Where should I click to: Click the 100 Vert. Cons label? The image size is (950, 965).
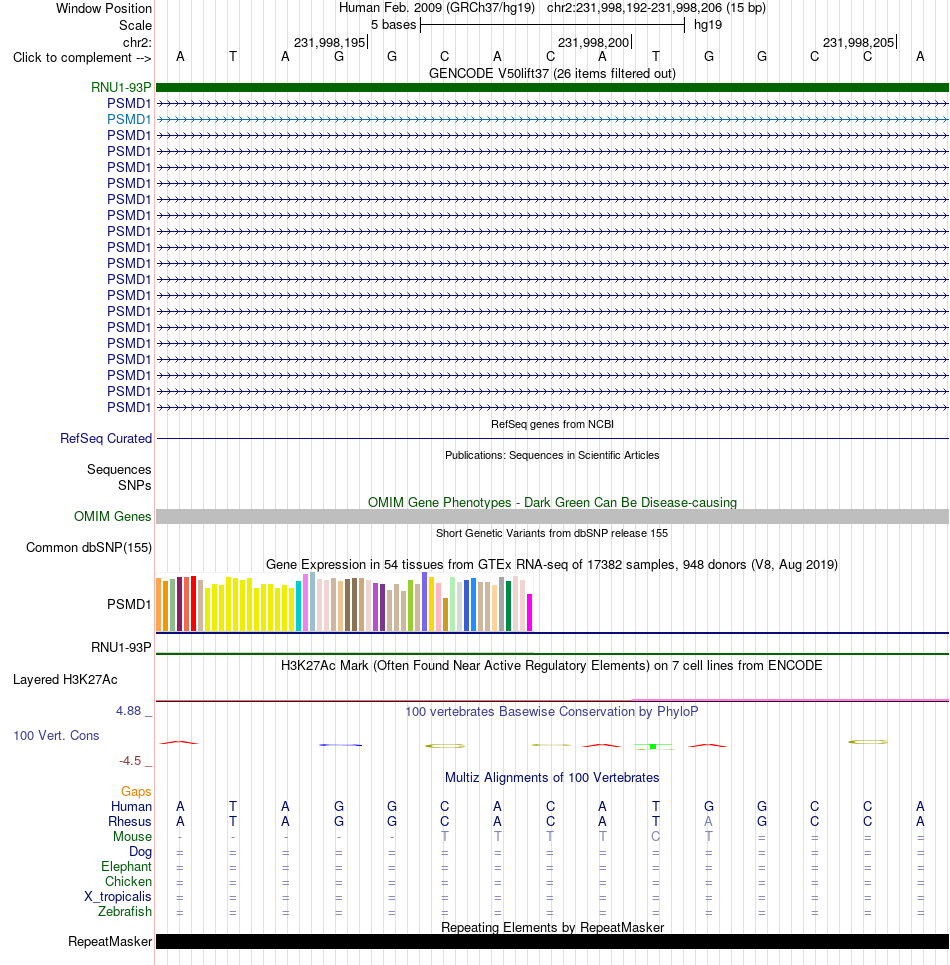pyautogui.click(x=56, y=735)
